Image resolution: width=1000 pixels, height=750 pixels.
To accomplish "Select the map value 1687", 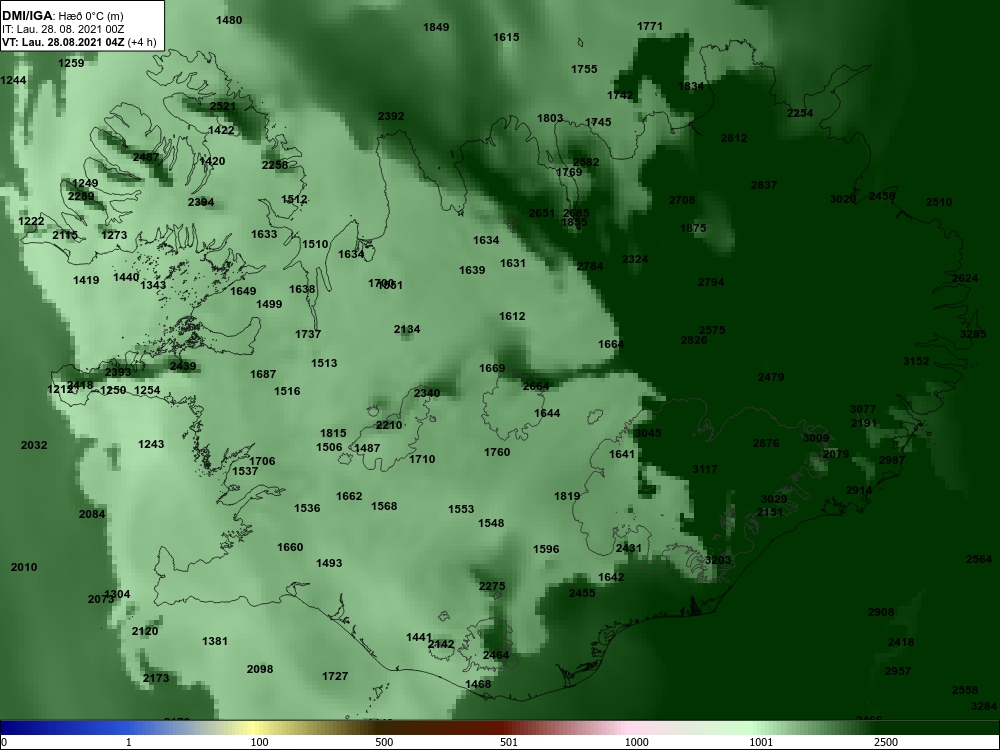I will (263, 374).
